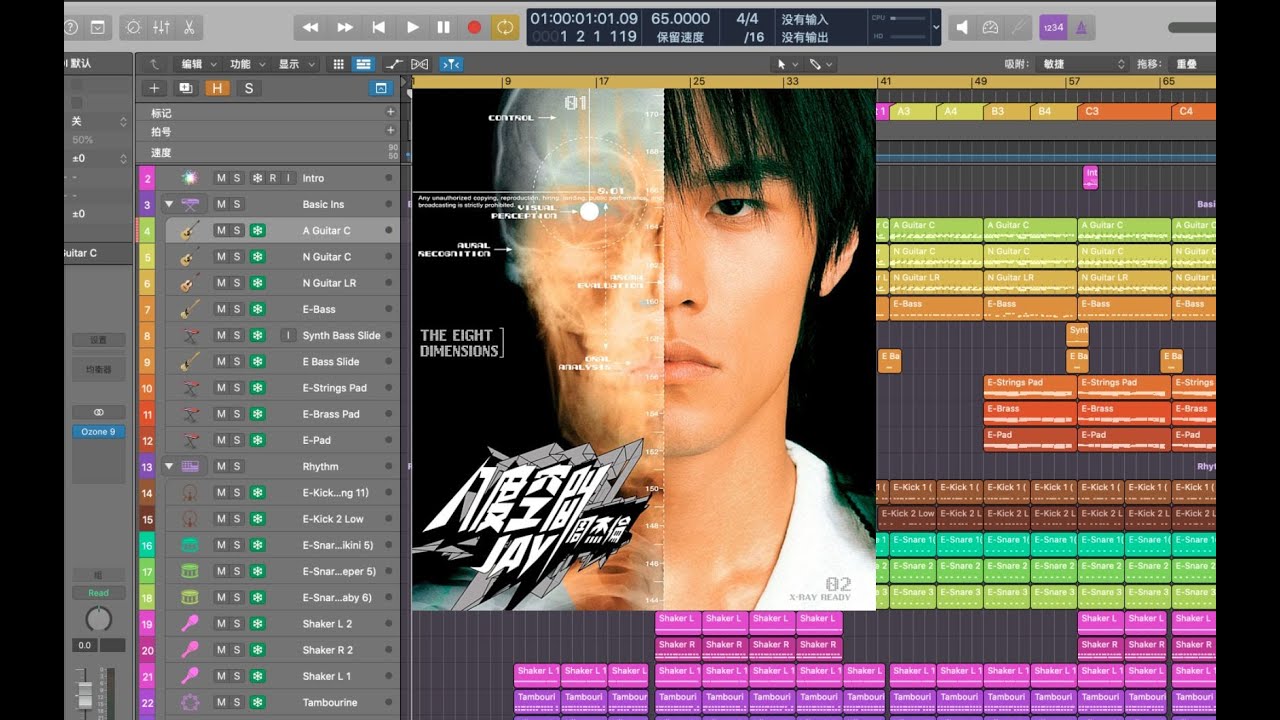
Task: Open the Editors scissors icon
Action: (188, 27)
